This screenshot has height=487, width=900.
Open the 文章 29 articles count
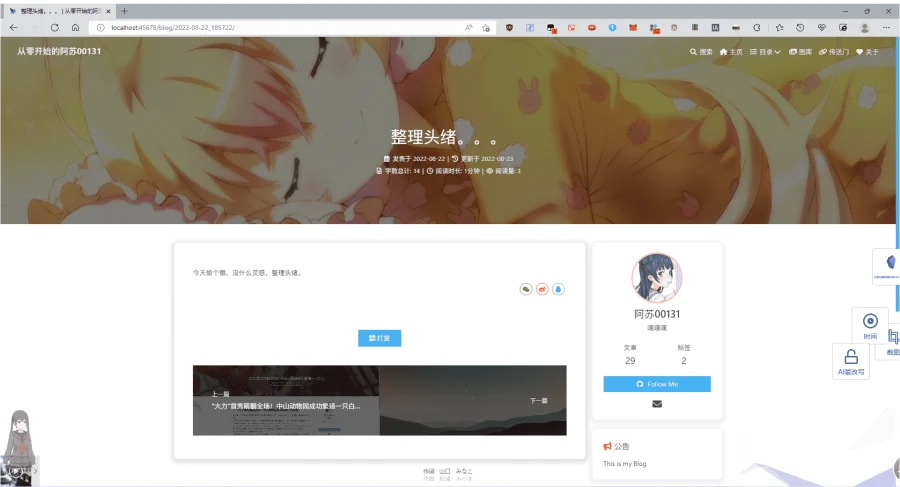point(630,354)
